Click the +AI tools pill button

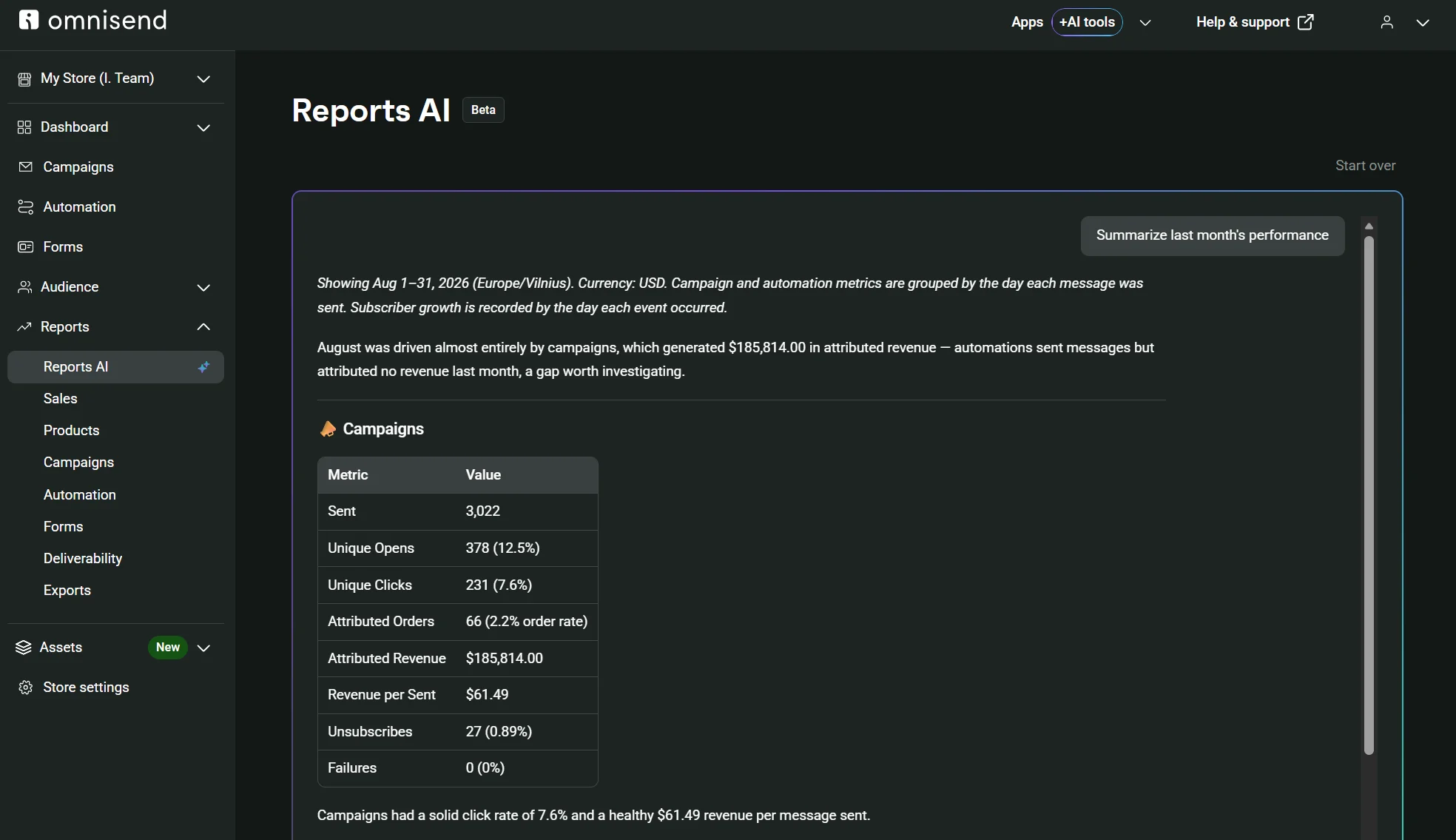(x=1087, y=22)
